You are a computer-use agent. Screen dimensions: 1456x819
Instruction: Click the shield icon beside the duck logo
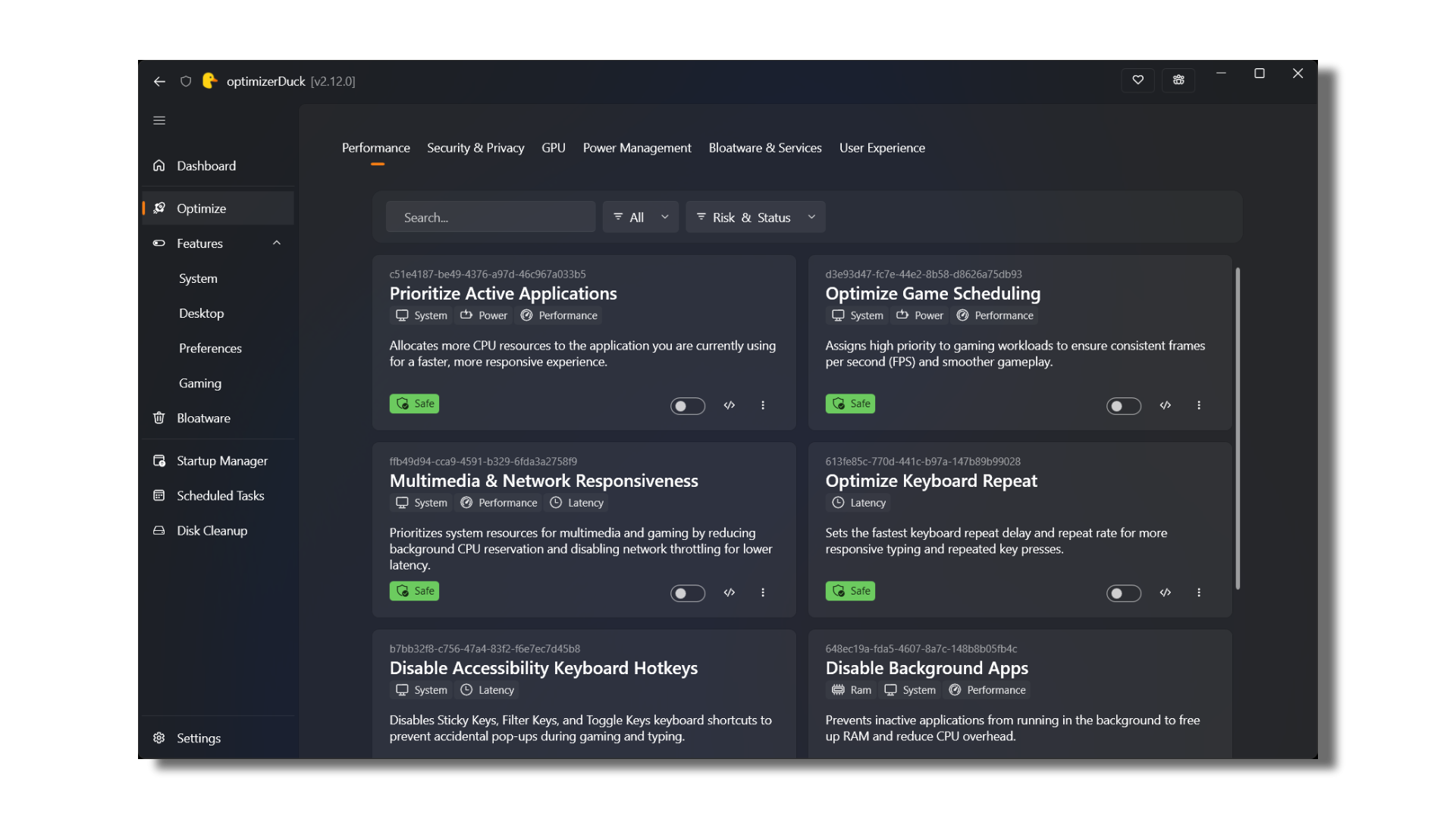click(186, 81)
